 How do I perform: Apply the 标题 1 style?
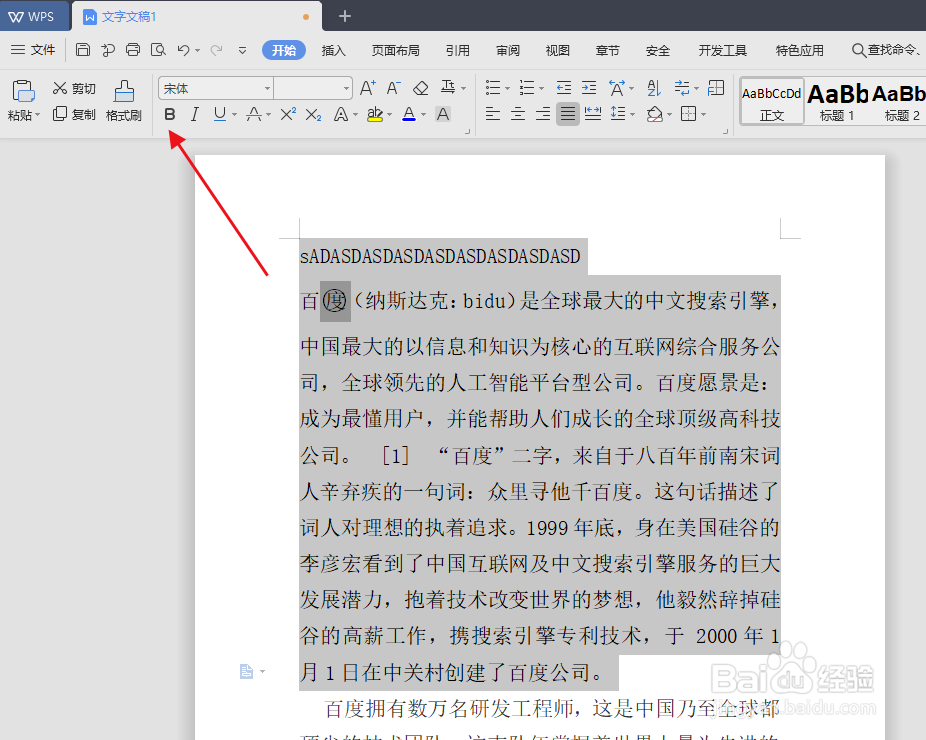pyautogui.click(x=837, y=102)
